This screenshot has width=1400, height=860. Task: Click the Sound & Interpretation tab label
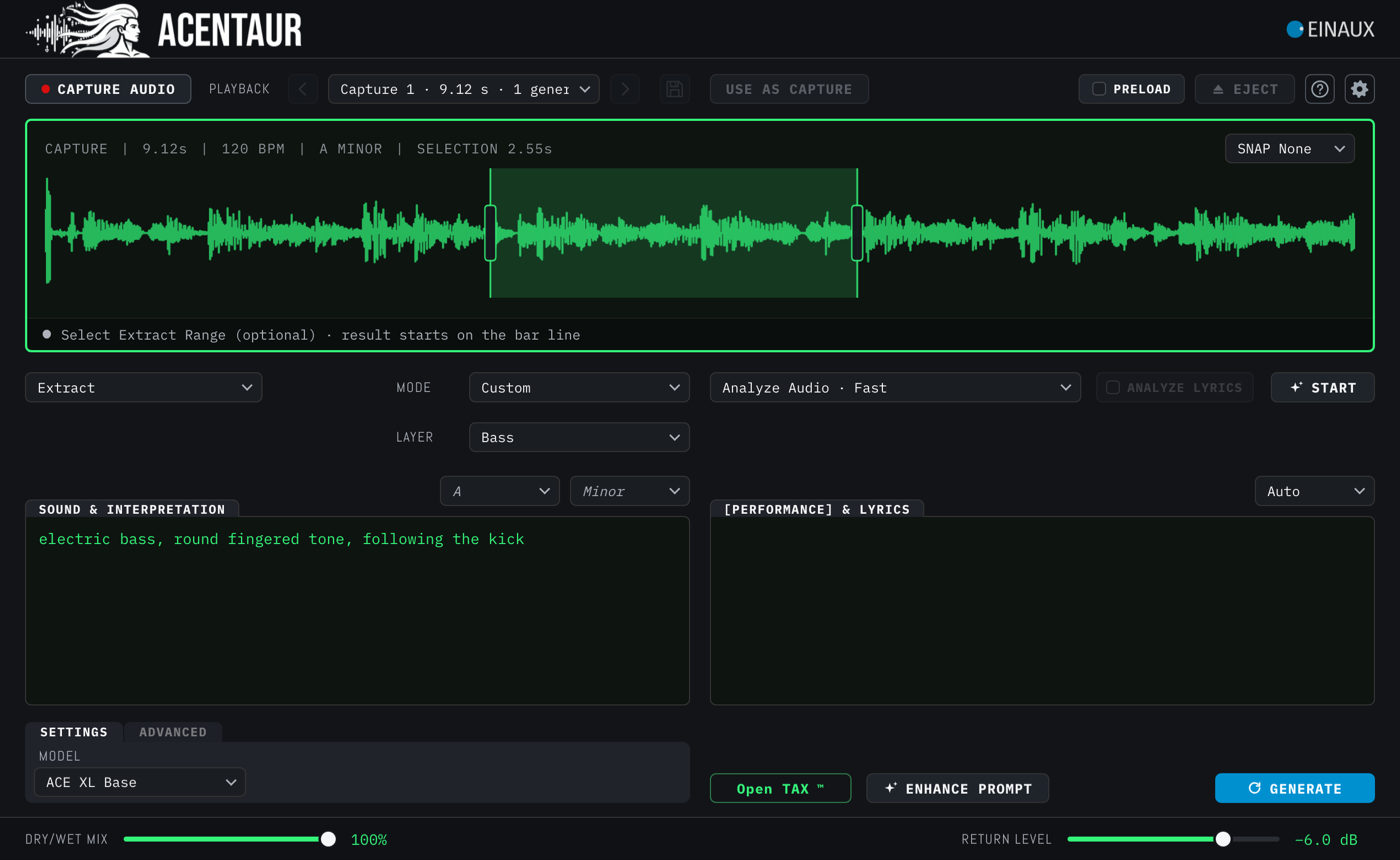click(x=132, y=509)
